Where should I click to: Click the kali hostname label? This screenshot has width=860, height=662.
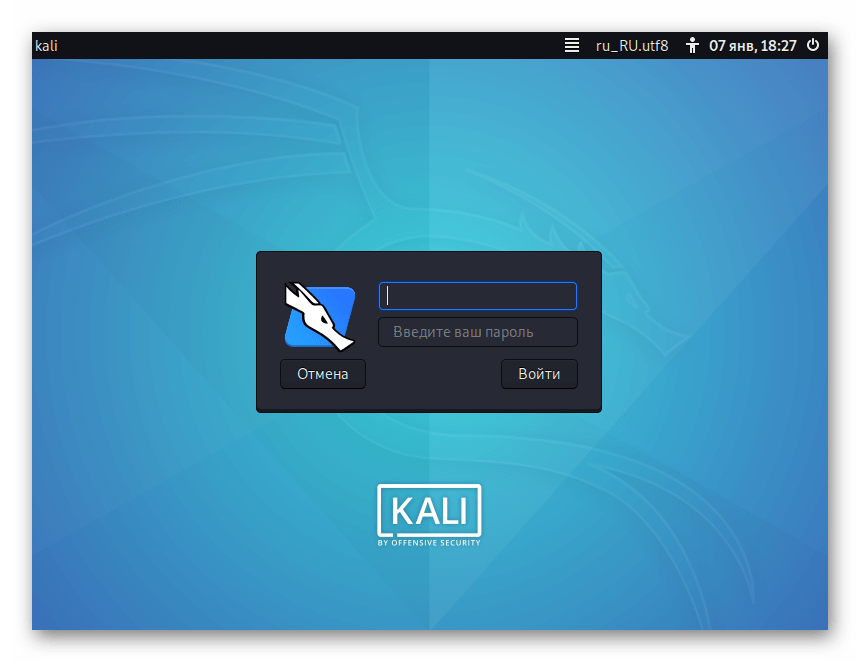46,45
